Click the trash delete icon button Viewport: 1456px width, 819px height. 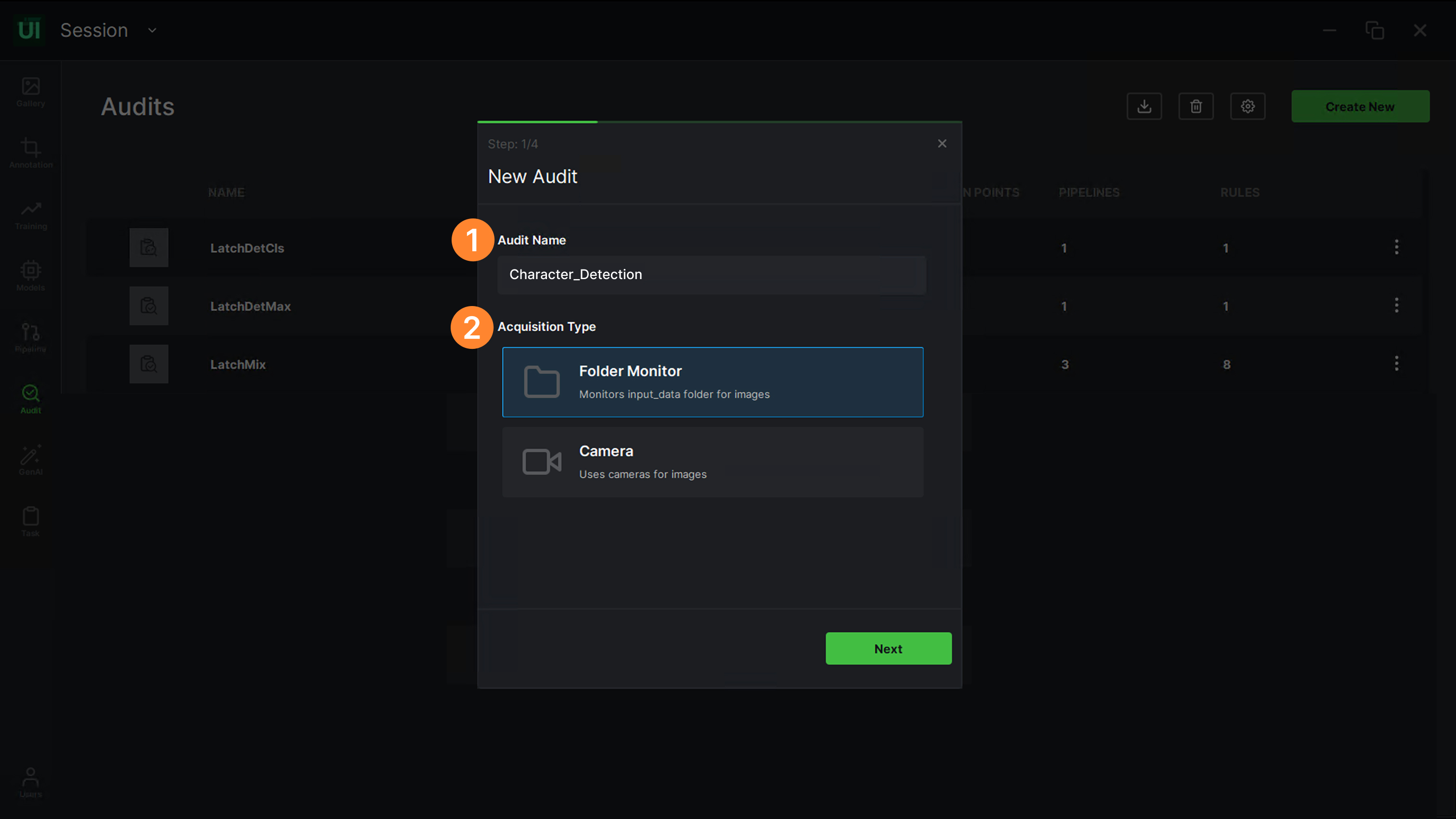tap(1196, 106)
